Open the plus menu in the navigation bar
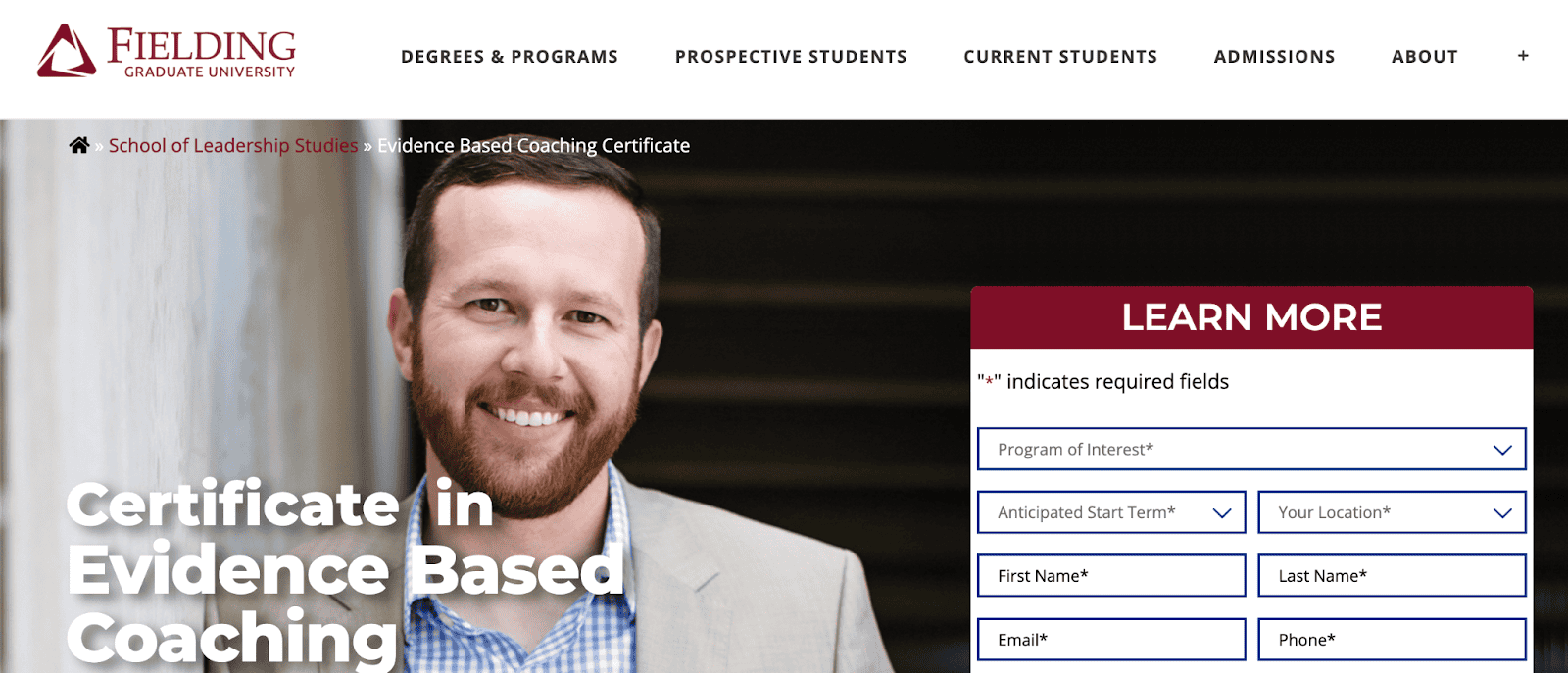 pyautogui.click(x=1522, y=56)
